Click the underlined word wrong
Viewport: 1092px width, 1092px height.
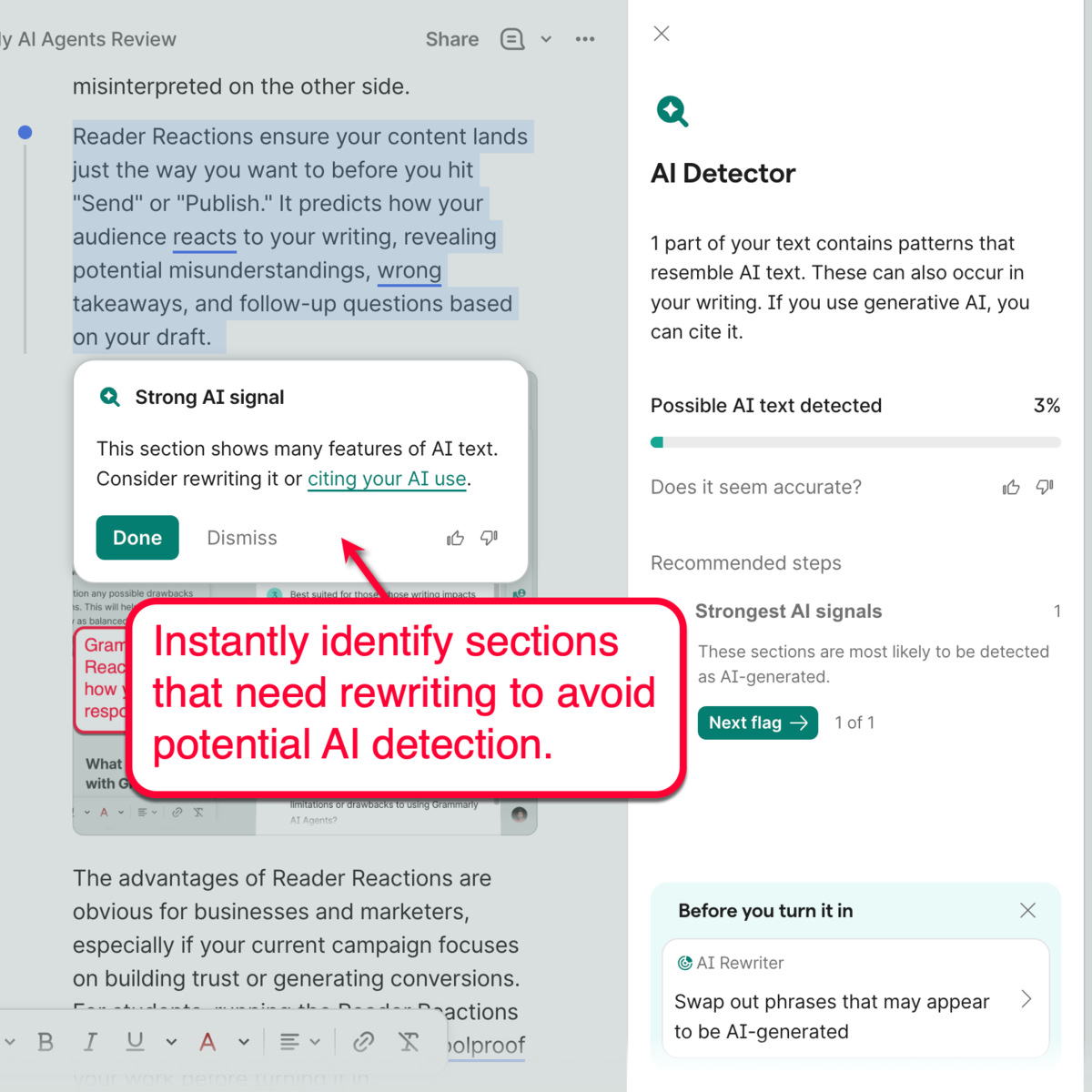pos(409,271)
